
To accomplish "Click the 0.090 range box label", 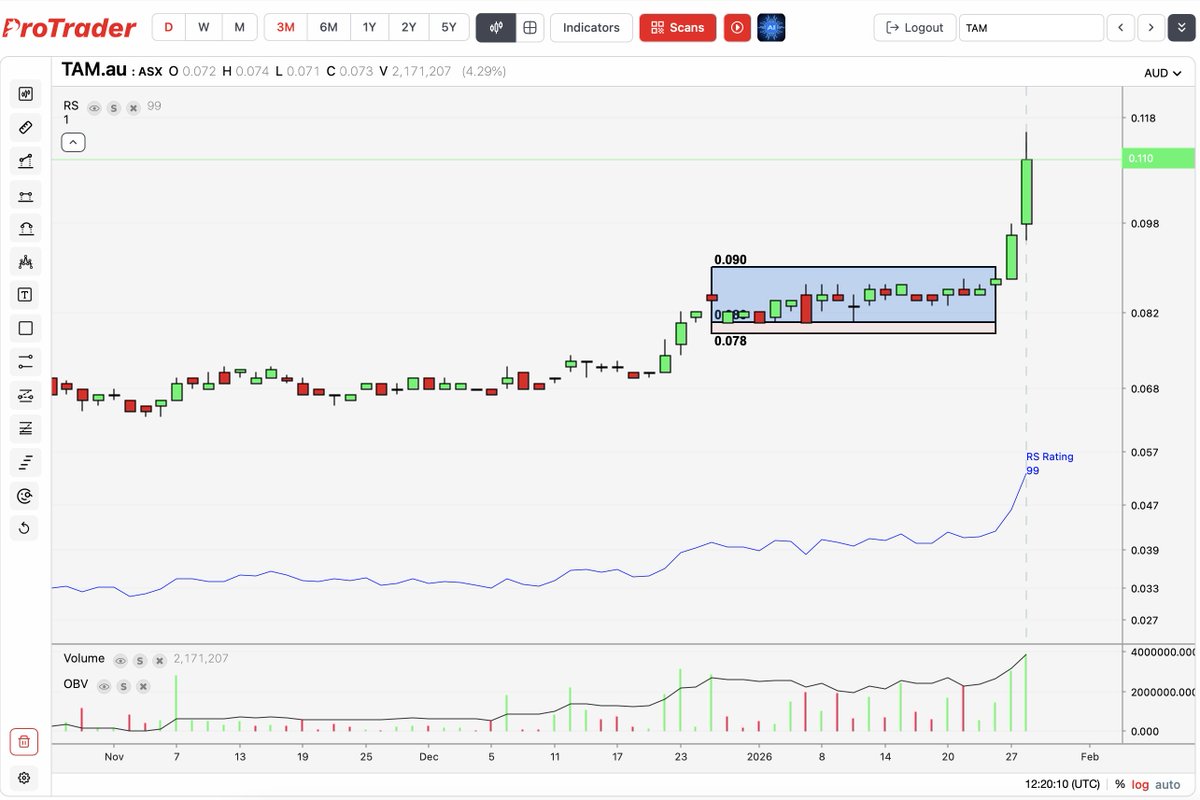I will click(729, 260).
